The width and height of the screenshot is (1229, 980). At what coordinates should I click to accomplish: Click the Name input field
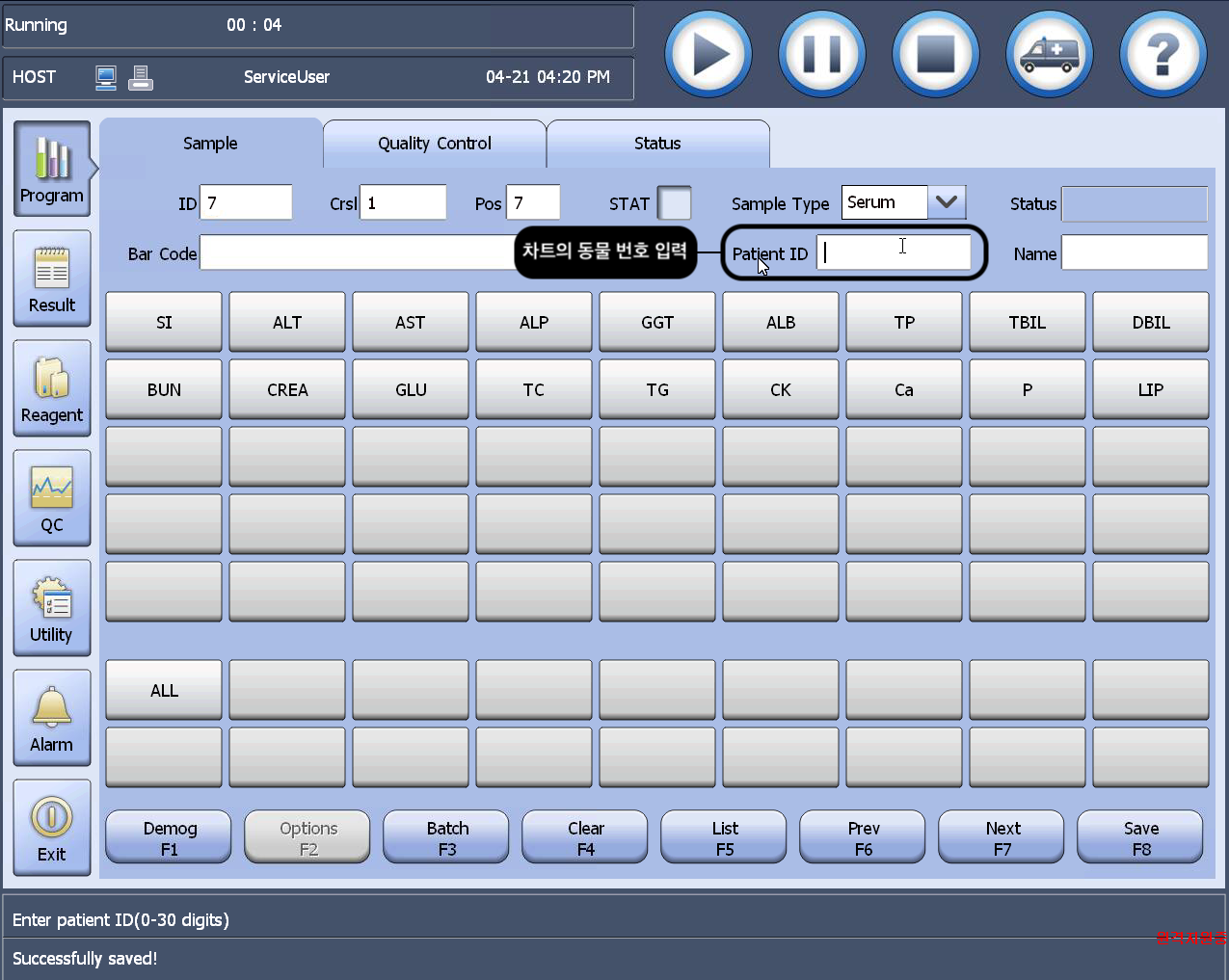(x=1135, y=252)
